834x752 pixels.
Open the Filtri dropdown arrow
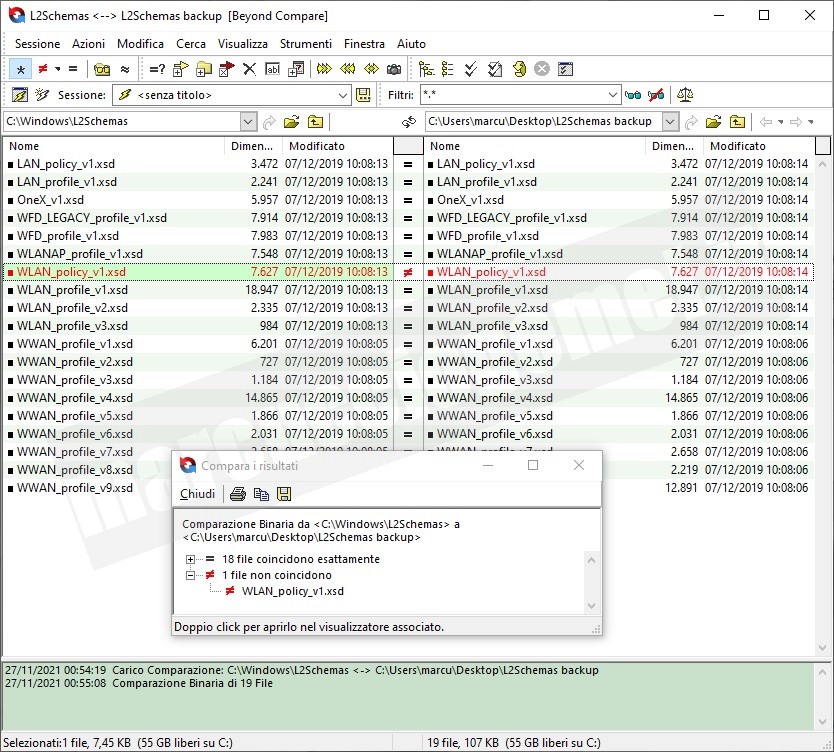point(613,95)
